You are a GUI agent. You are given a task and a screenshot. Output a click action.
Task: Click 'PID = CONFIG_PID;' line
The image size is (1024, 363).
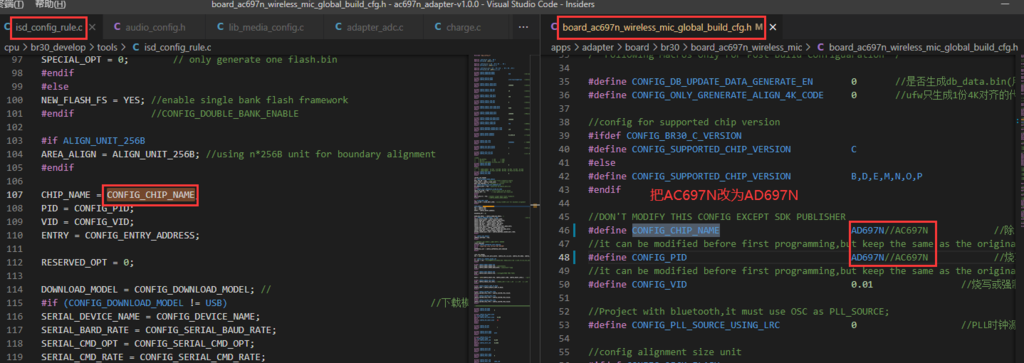click(x=88, y=208)
